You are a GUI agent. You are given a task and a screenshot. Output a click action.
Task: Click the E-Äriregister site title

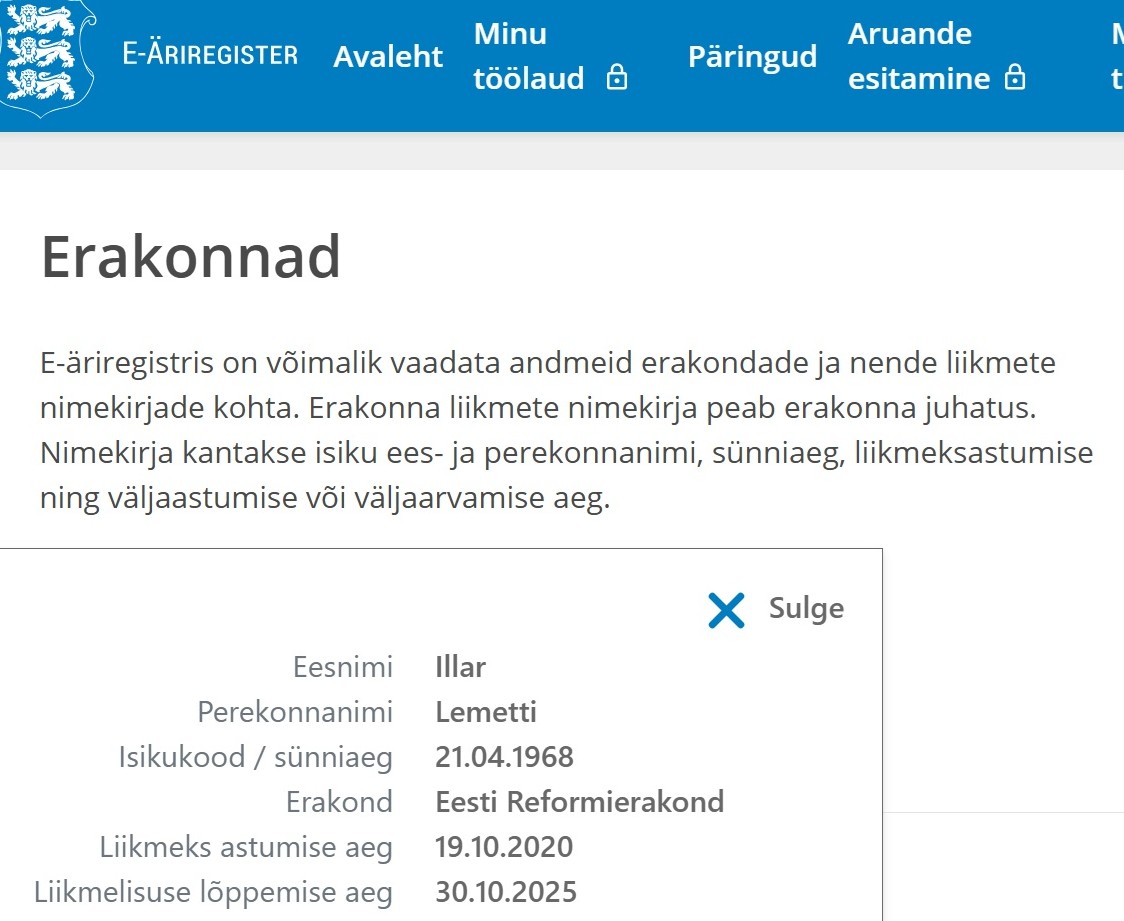(x=210, y=55)
